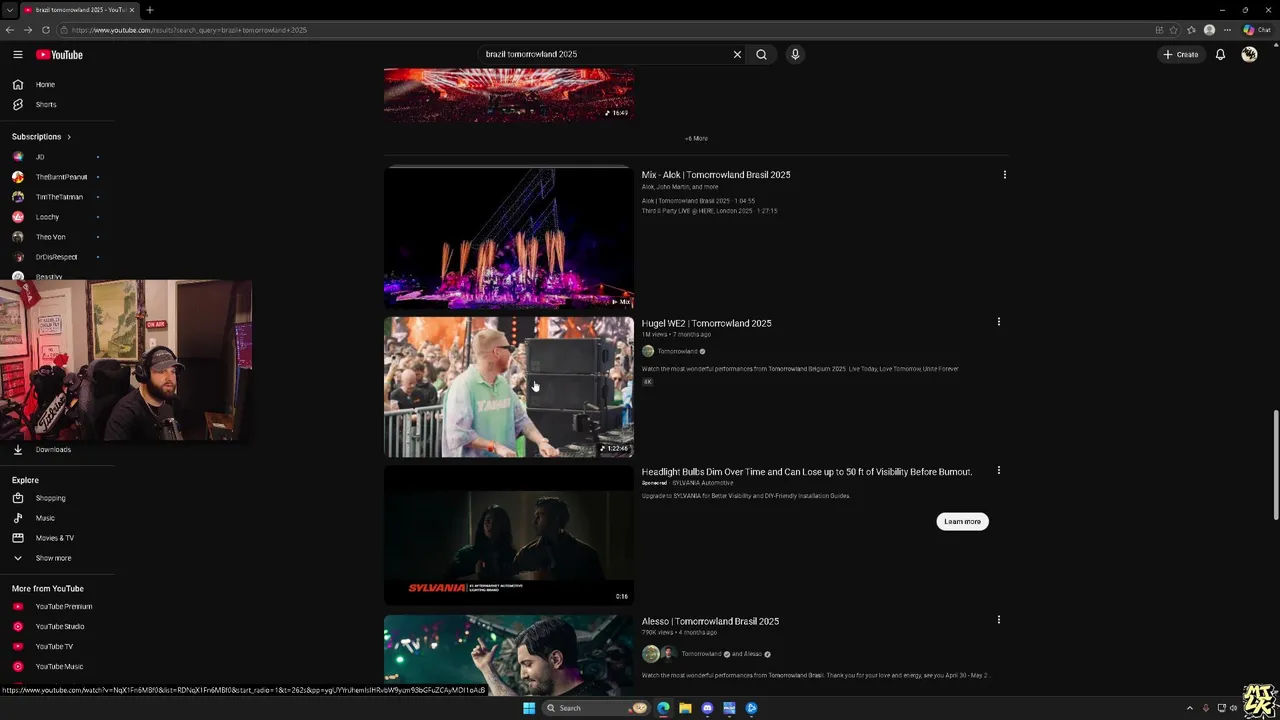Viewport: 1280px width, 720px height.
Task: Open the 'Mix - Alok | Tomorrowland Brasil 2025' title
Action: click(x=716, y=175)
